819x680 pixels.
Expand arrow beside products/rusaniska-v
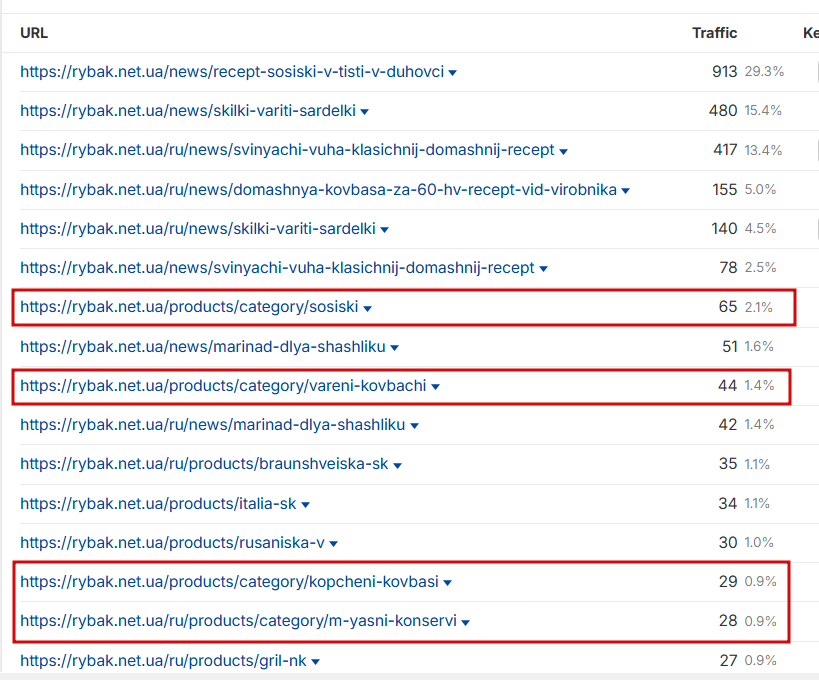click(333, 544)
